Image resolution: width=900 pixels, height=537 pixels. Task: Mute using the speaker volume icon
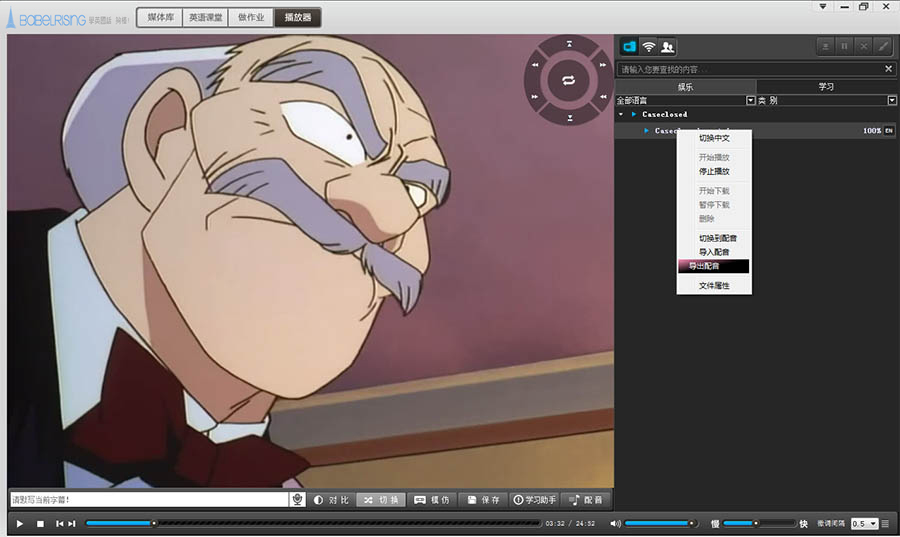pos(615,523)
